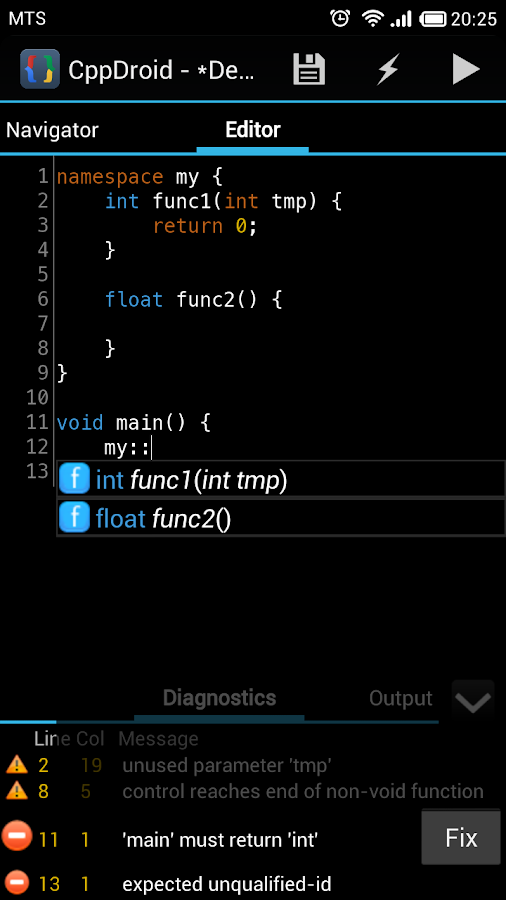Tap the MTS carrier label
Screen dimensions: 506x900
27,19
